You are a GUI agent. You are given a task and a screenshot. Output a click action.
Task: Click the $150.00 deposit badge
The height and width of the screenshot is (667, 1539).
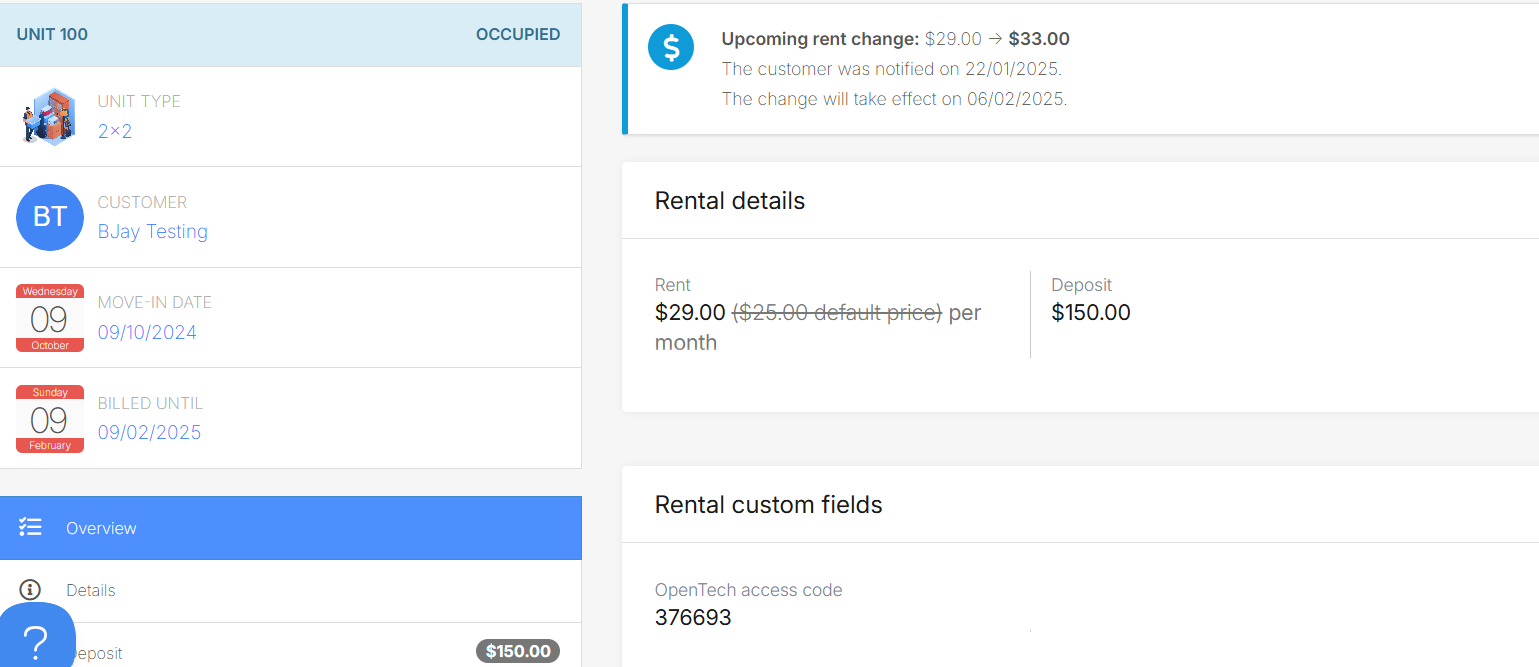pyautogui.click(x=518, y=651)
